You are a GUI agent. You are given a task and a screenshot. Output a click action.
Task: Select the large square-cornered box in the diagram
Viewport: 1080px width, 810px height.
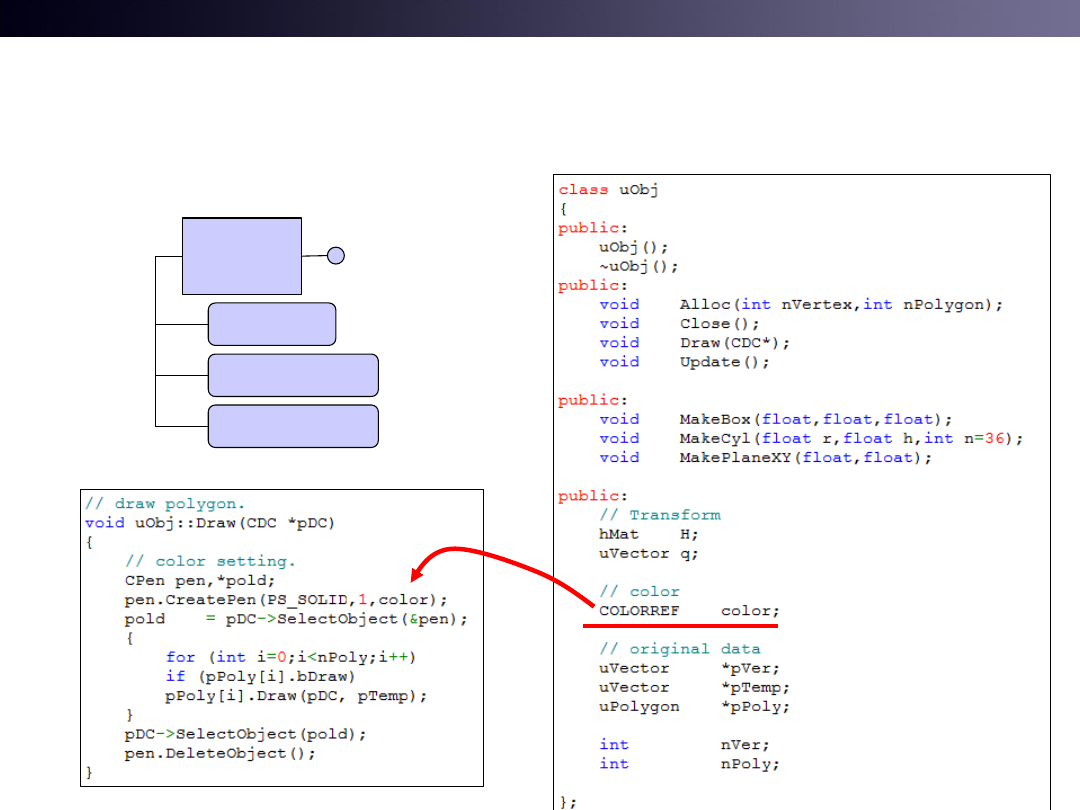[x=242, y=256]
